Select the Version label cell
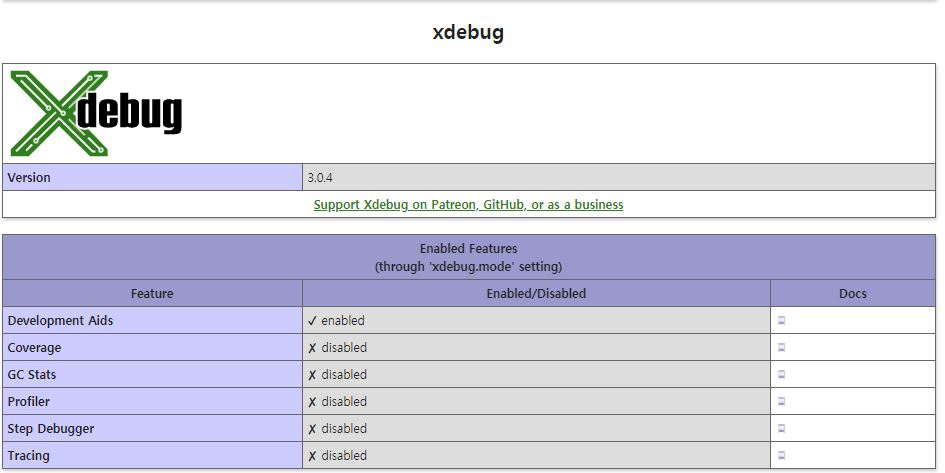945x473 pixels. [x=152, y=177]
